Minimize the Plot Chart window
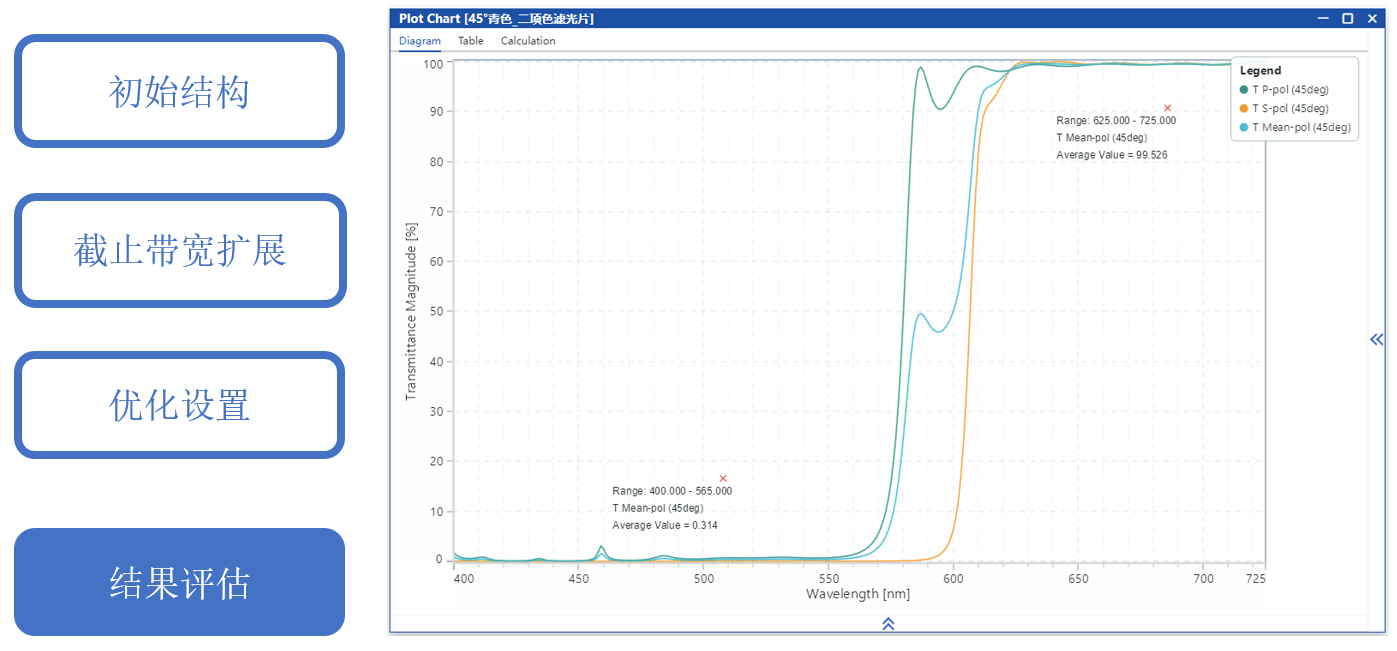The height and width of the screenshot is (651, 1397). pos(1323,18)
